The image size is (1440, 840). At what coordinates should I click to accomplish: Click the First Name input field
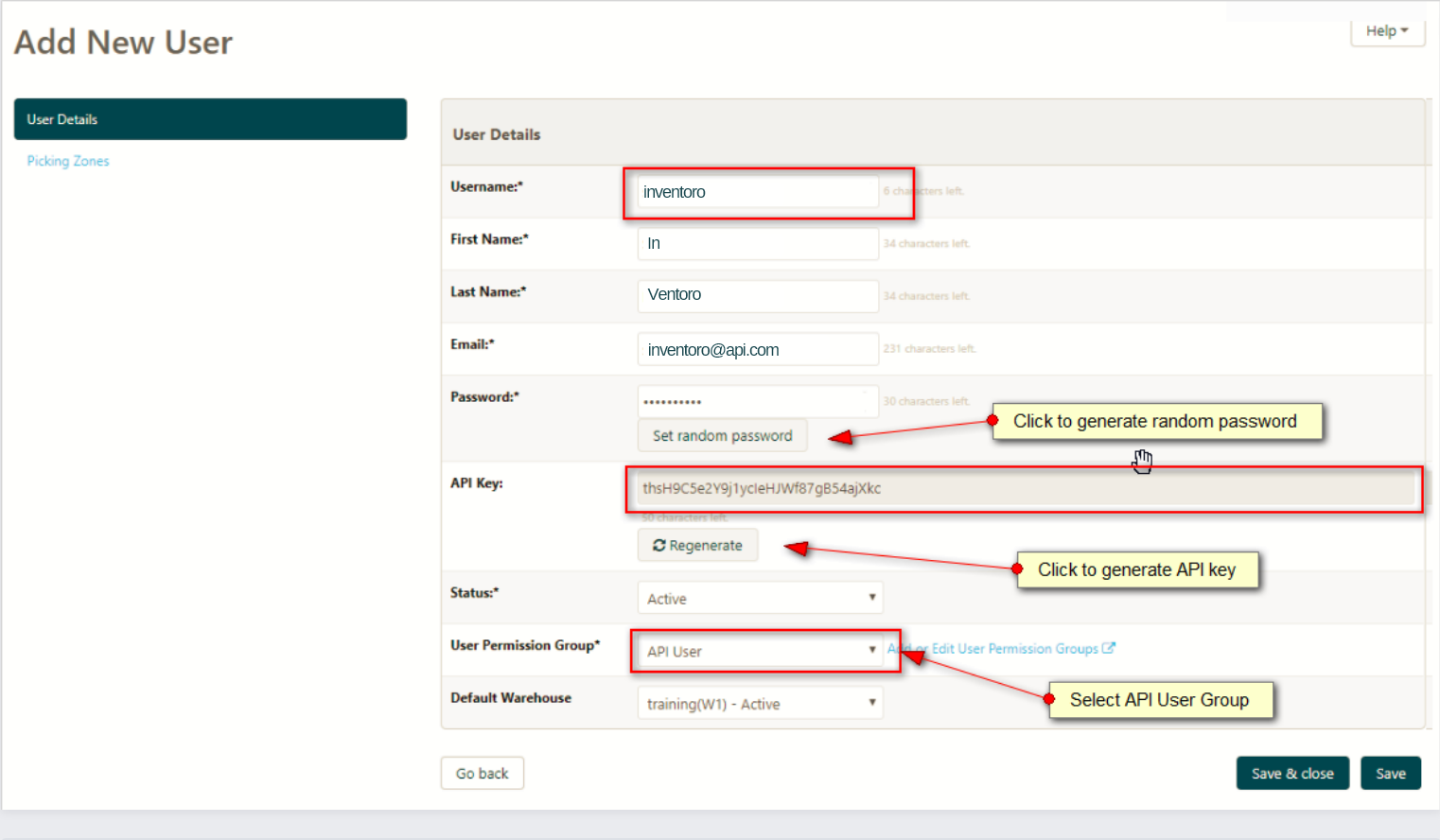coord(757,243)
